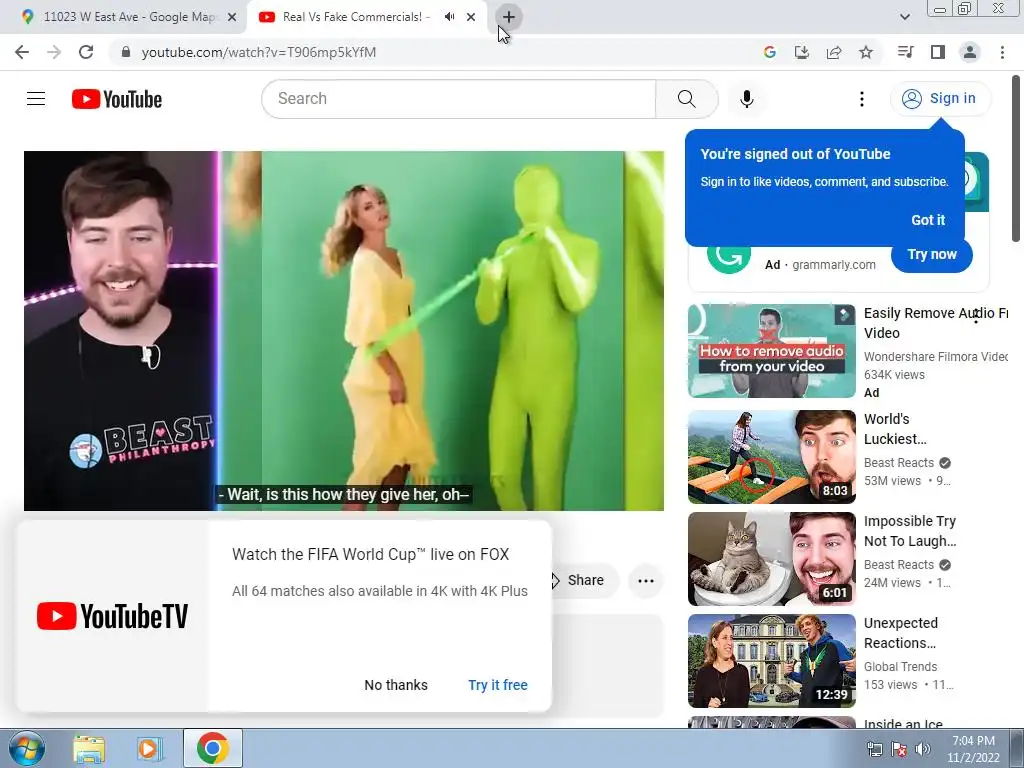The height and width of the screenshot is (768, 1024).
Task: Click the taskbar clock showing 7:04 PM
Action: 973,749
